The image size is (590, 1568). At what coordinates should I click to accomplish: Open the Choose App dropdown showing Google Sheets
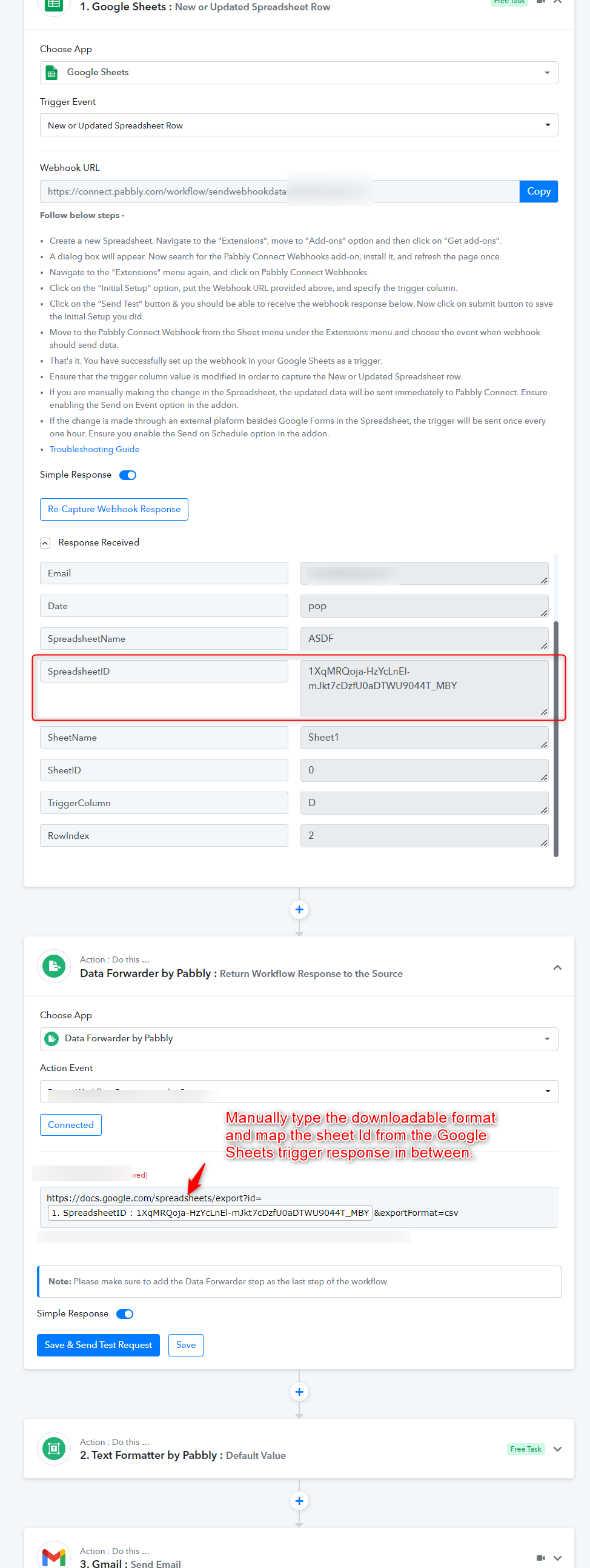(x=299, y=73)
